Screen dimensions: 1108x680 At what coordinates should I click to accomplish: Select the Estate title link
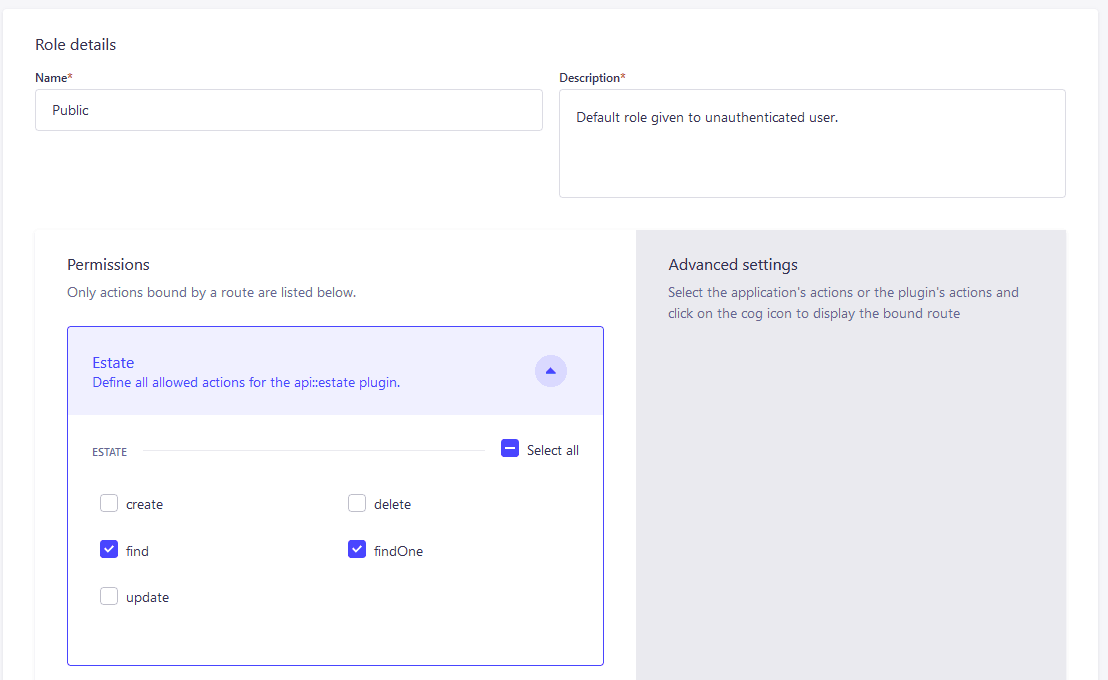[113, 362]
